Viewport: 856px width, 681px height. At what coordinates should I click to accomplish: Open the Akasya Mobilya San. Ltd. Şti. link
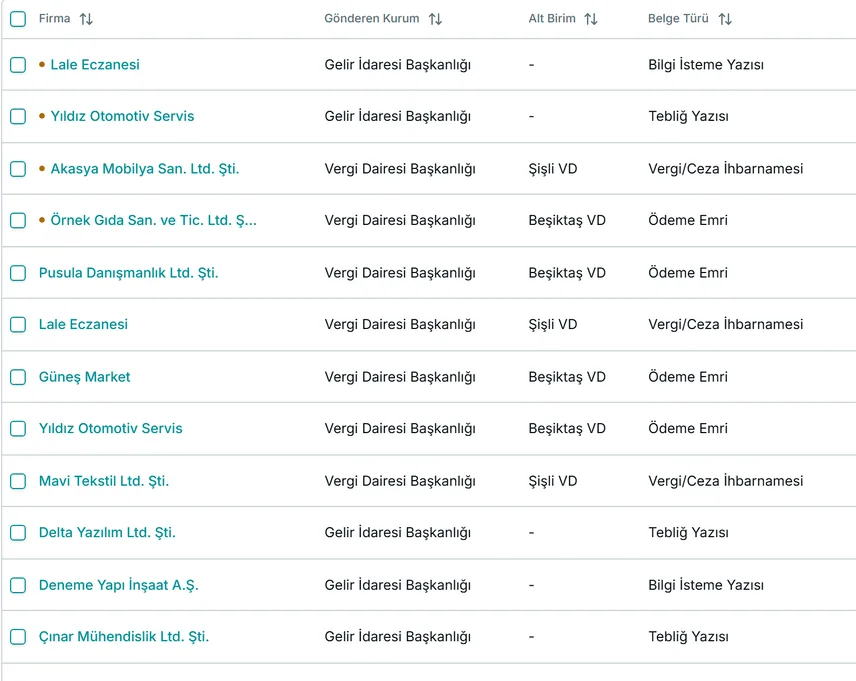click(145, 169)
